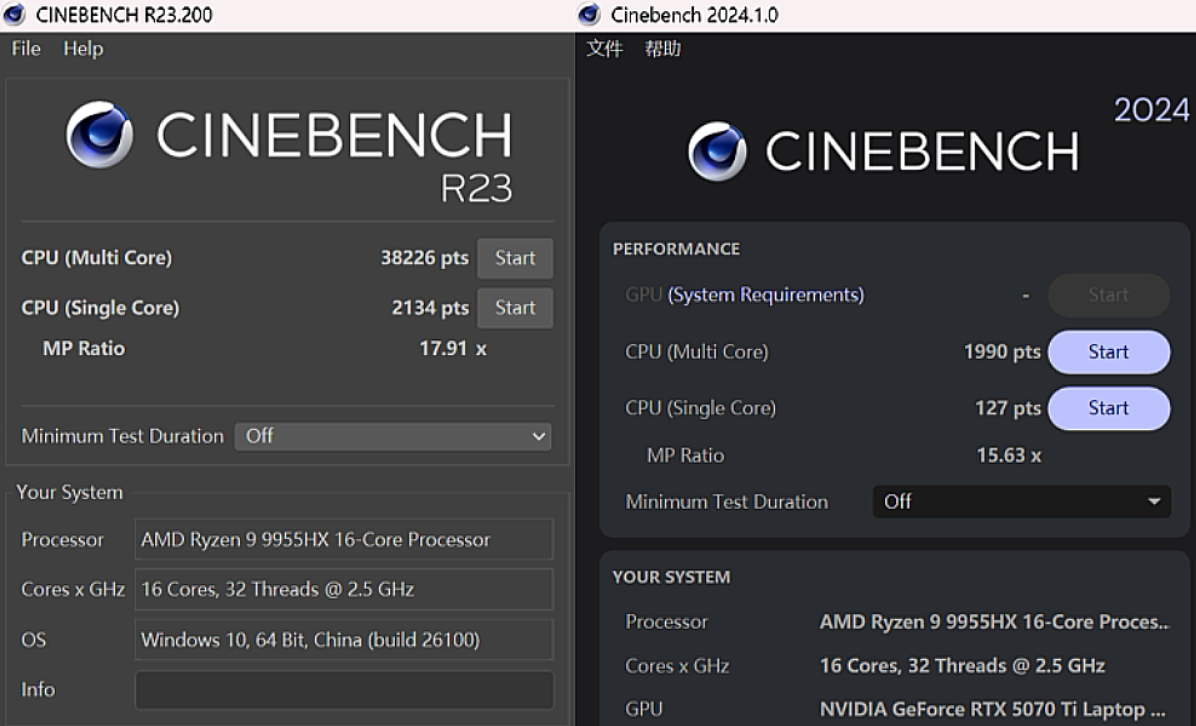Open the Help menu in Cinebench R23
The height and width of the screenshot is (726, 1196).
(83, 48)
